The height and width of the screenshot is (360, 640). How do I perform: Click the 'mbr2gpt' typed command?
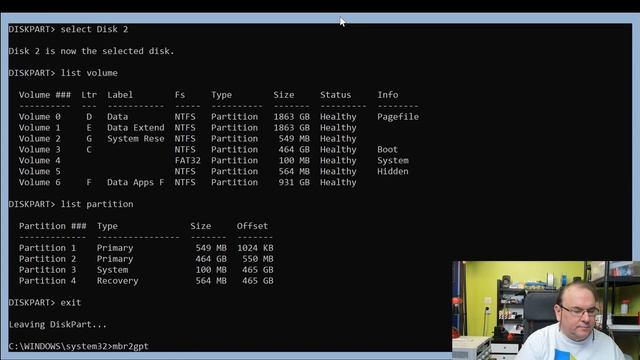pos(130,346)
